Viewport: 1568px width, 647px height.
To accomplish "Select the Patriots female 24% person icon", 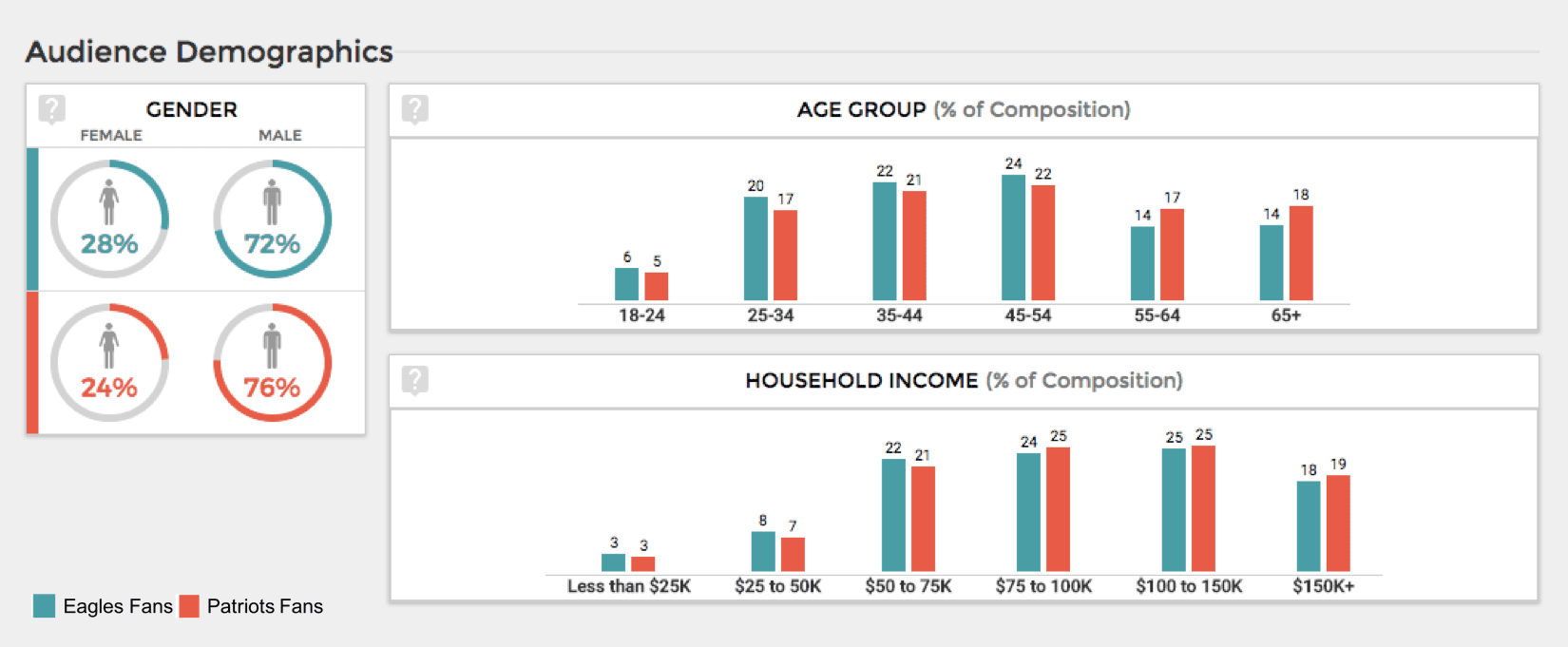I will point(109,345).
